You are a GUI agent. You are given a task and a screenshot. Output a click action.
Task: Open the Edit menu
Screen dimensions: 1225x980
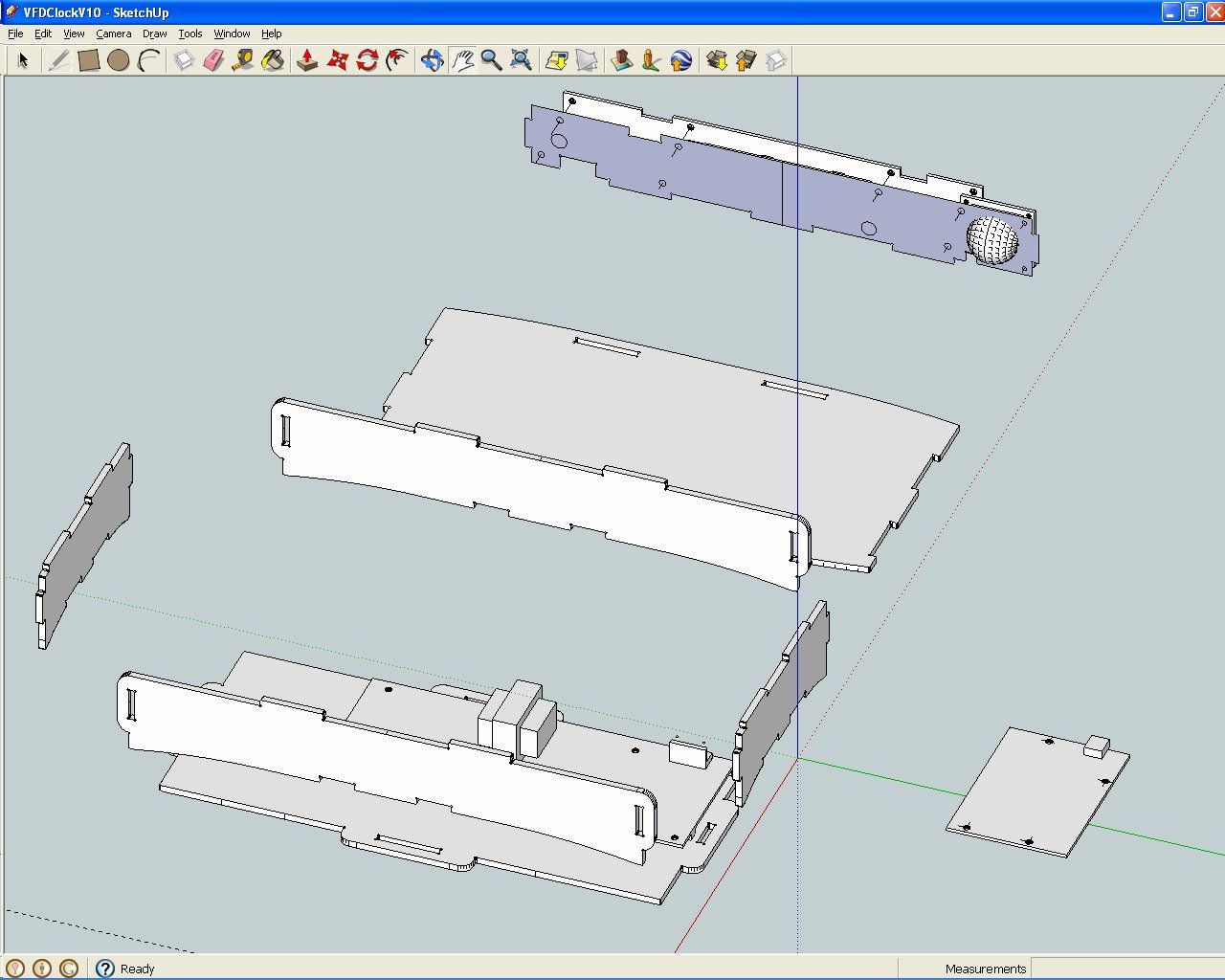click(43, 33)
